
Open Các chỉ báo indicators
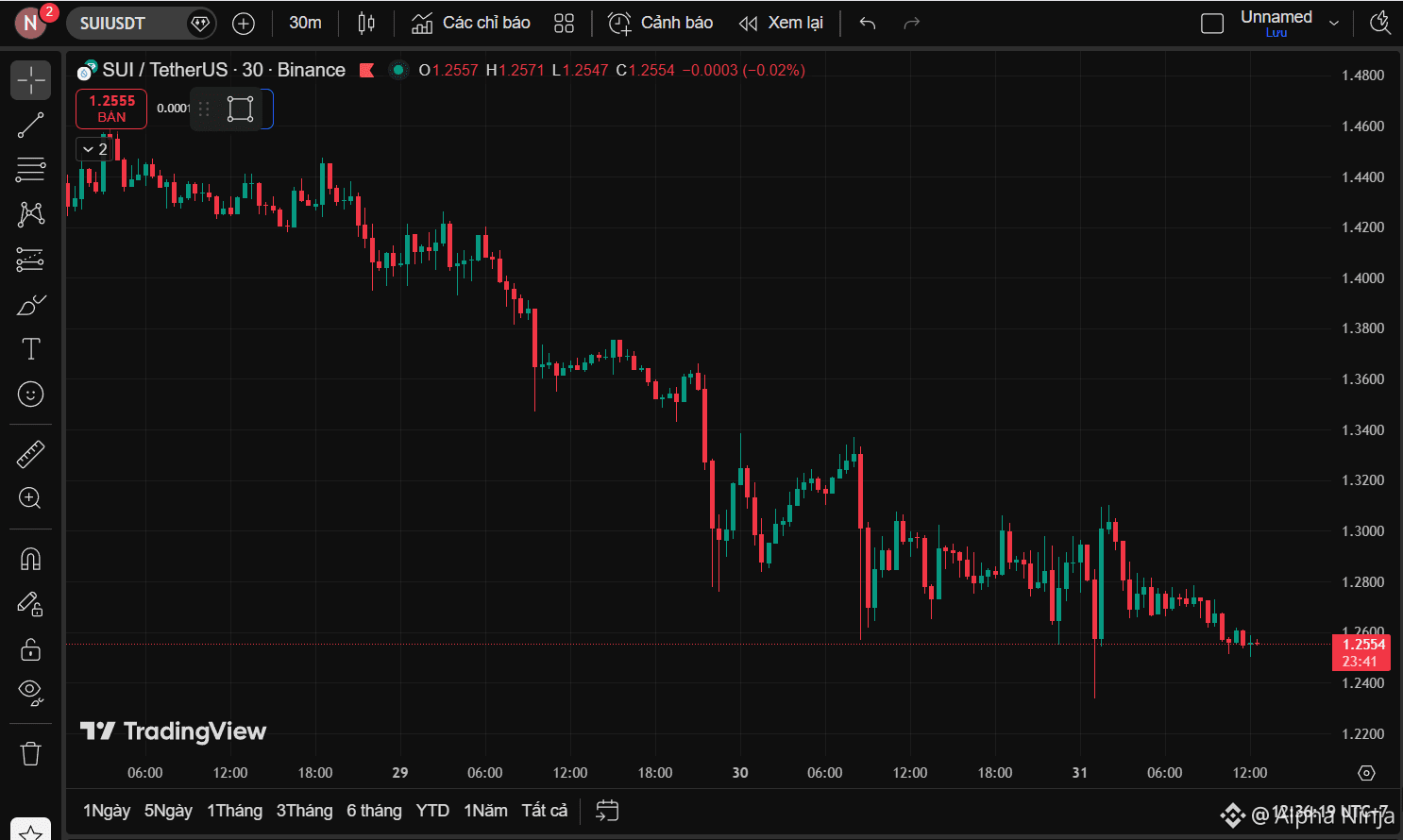[470, 23]
